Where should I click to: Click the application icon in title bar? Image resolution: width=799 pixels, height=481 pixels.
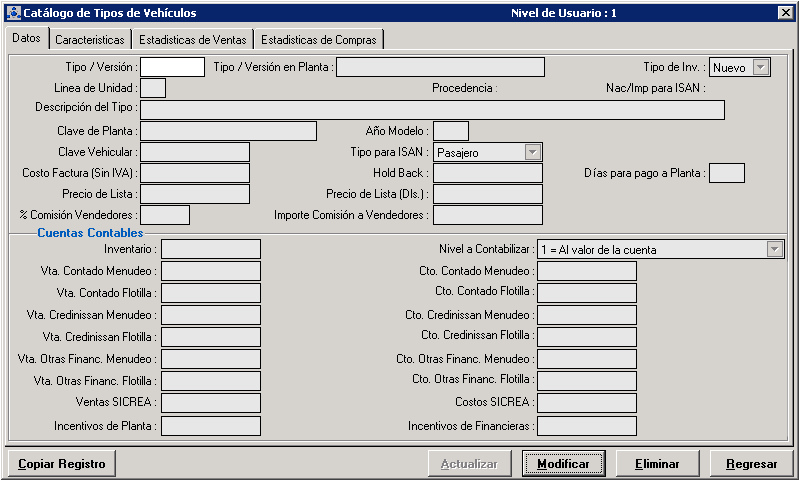point(12,13)
